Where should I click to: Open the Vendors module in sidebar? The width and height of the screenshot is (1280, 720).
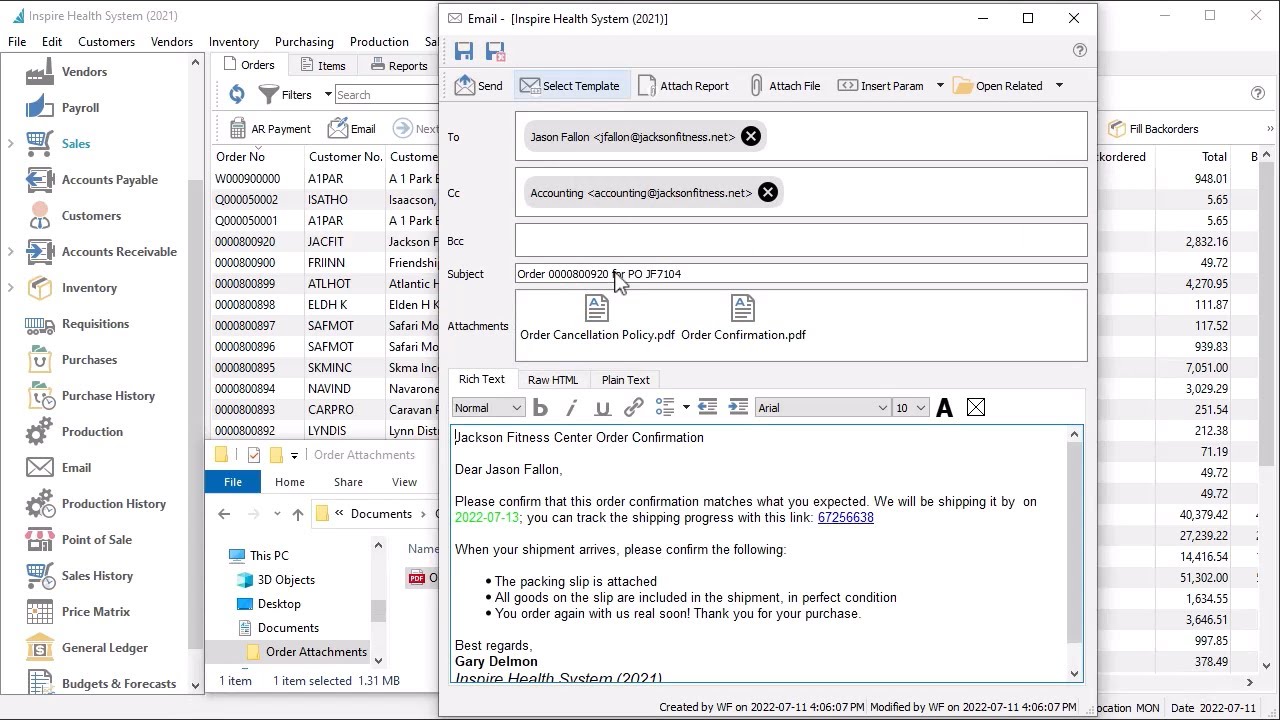click(84, 72)
